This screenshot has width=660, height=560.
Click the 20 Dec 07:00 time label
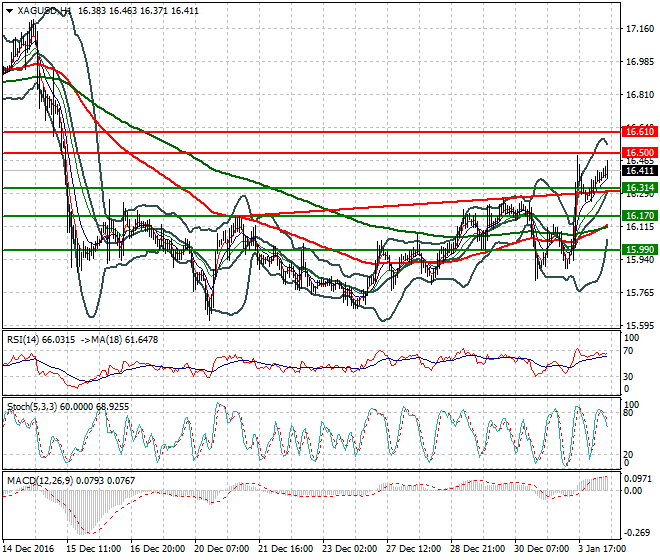pyautogui.click(x=222, y=549)
